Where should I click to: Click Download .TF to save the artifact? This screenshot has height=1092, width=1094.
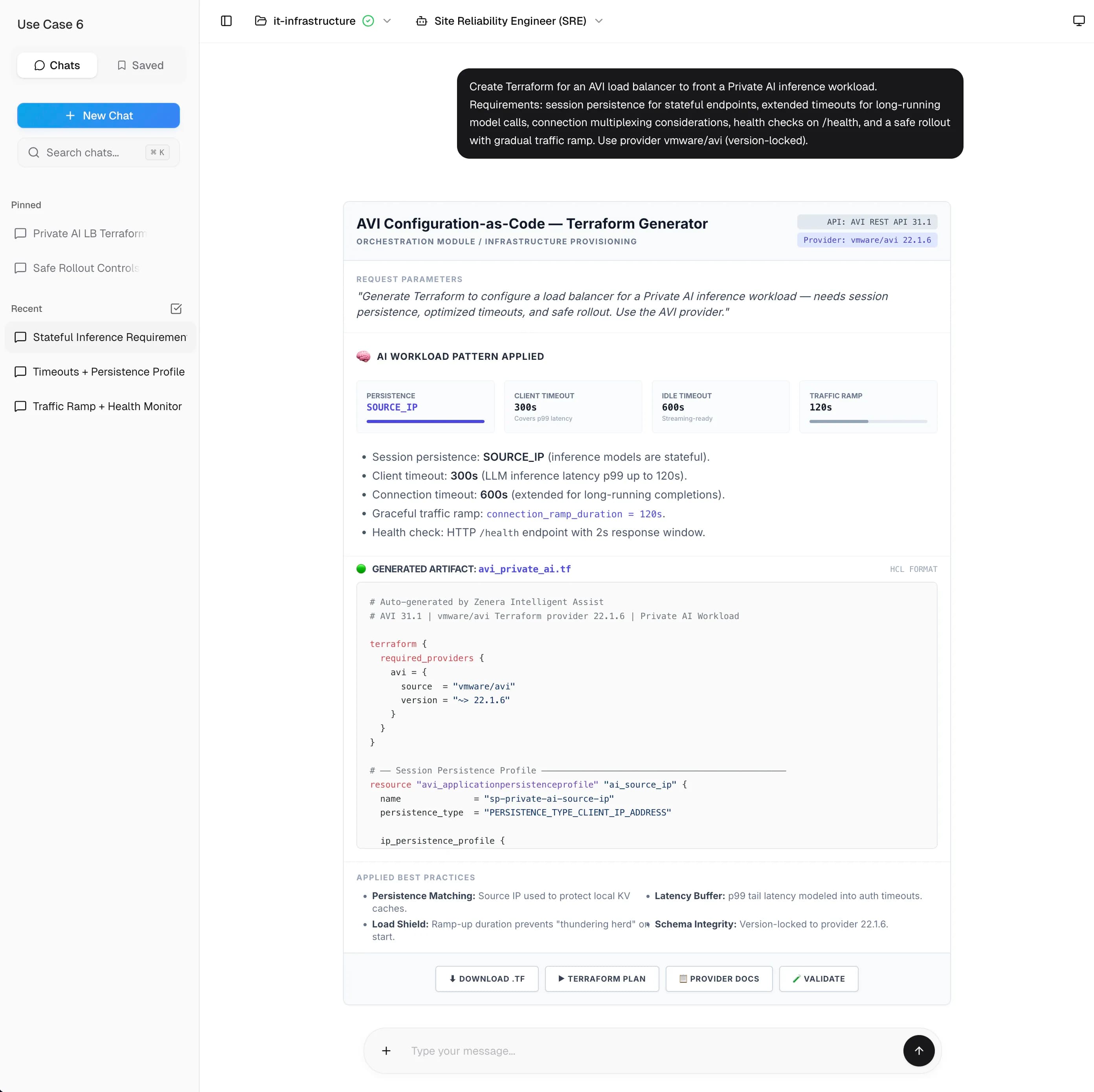[486, 979]
